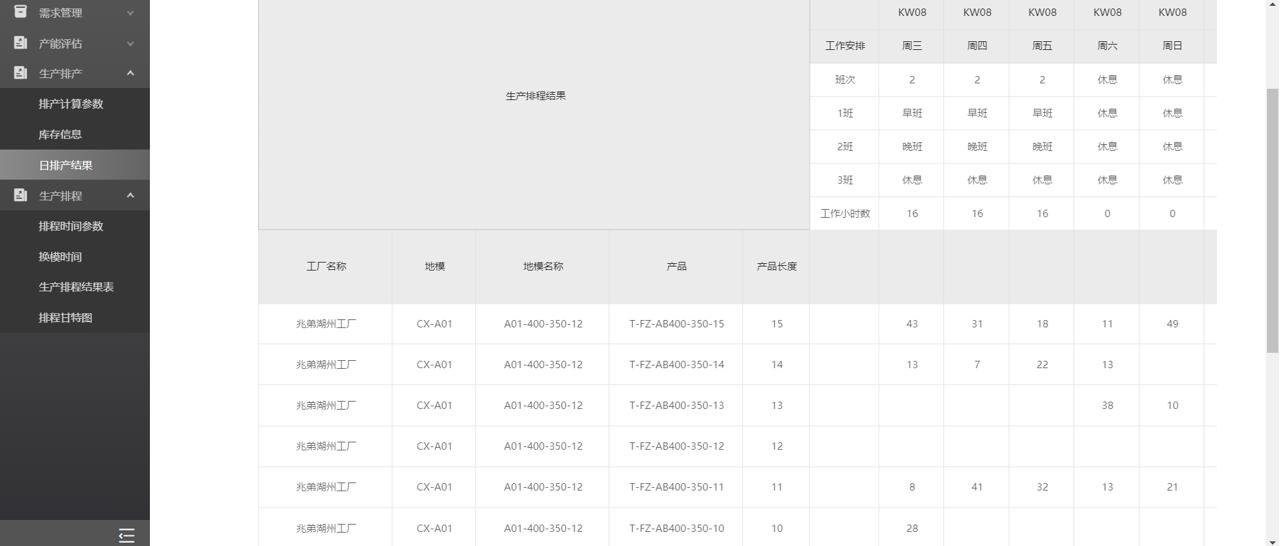The height and width of the screenshot is (546, 1280).
Task: Collapse the 生产排产 menu chevron
Action: tap(130, 74)
